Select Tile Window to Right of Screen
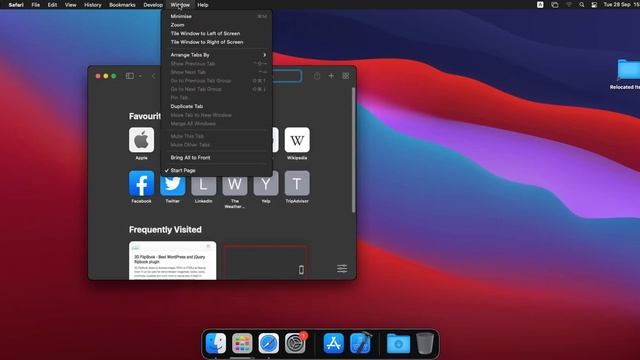Viewport: 640px width, 360px height. [x=216, y=42]
